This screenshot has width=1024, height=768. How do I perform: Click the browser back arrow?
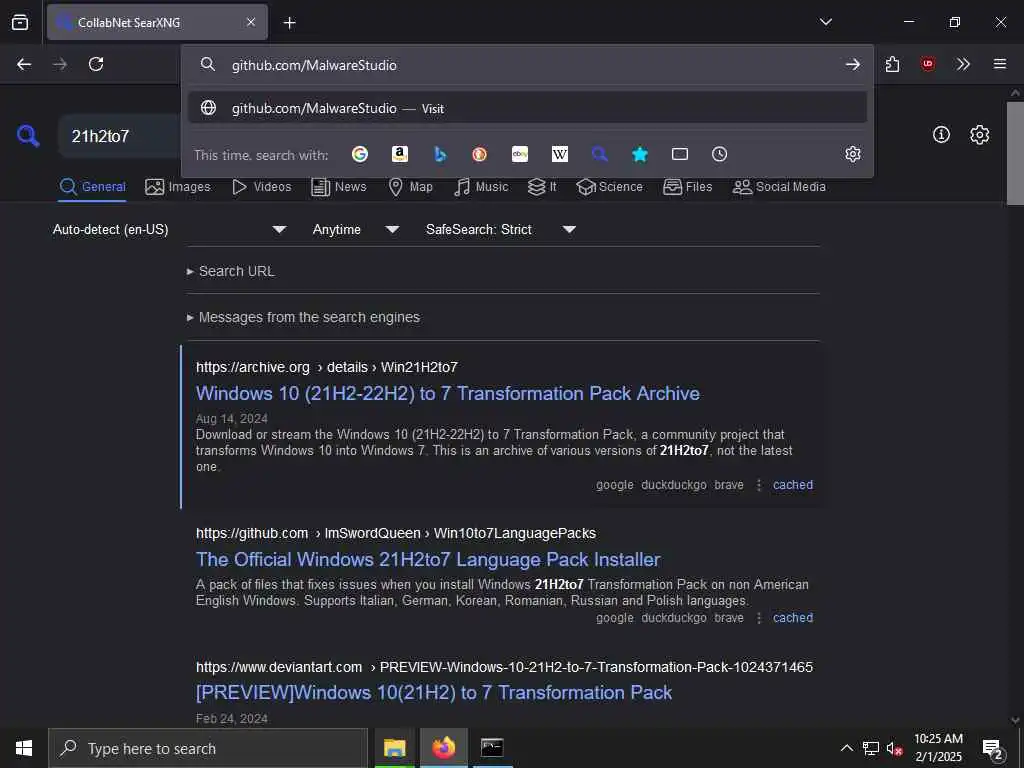[x=24, y=64]
